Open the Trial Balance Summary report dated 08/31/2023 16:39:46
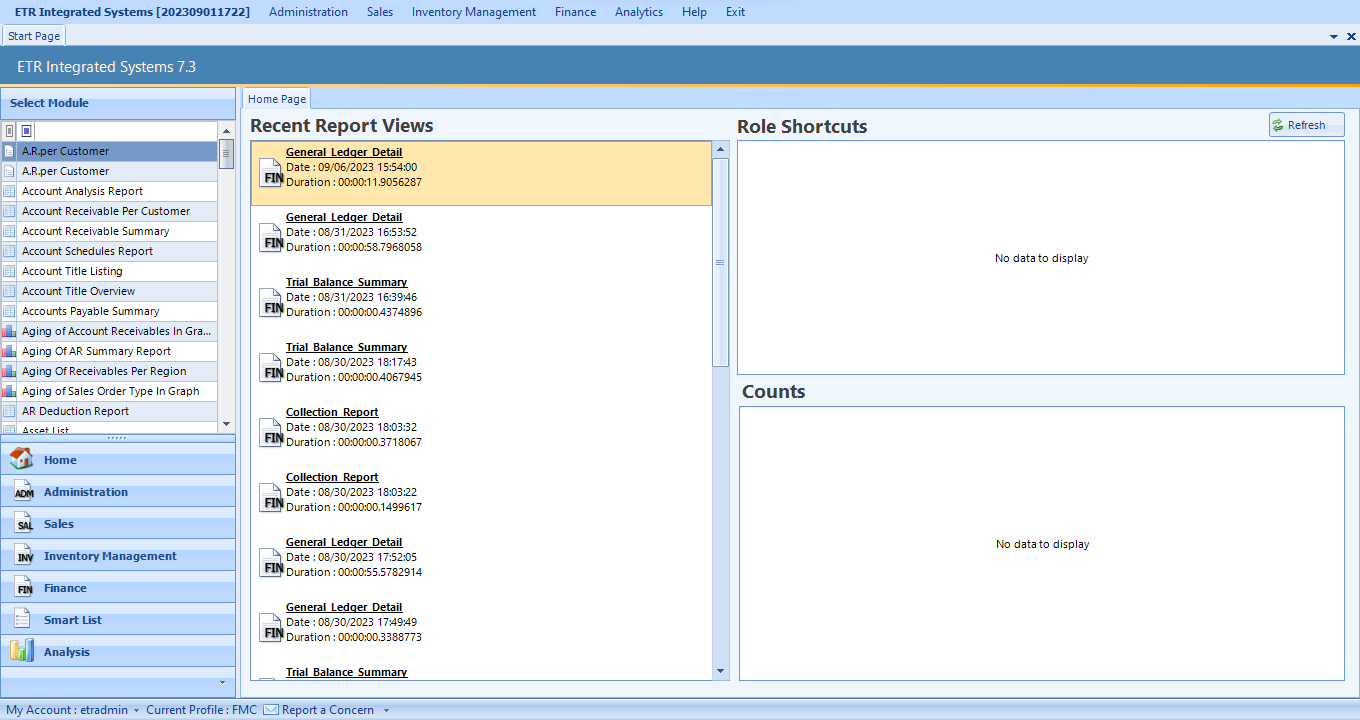This screenshot has height=720, width=1360. (346, 282)
